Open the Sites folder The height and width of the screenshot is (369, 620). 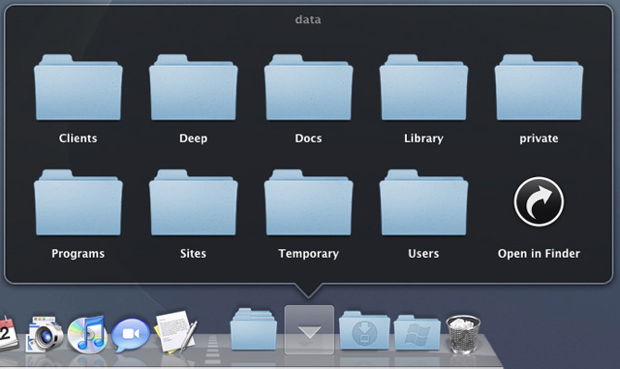click(193, 202)
